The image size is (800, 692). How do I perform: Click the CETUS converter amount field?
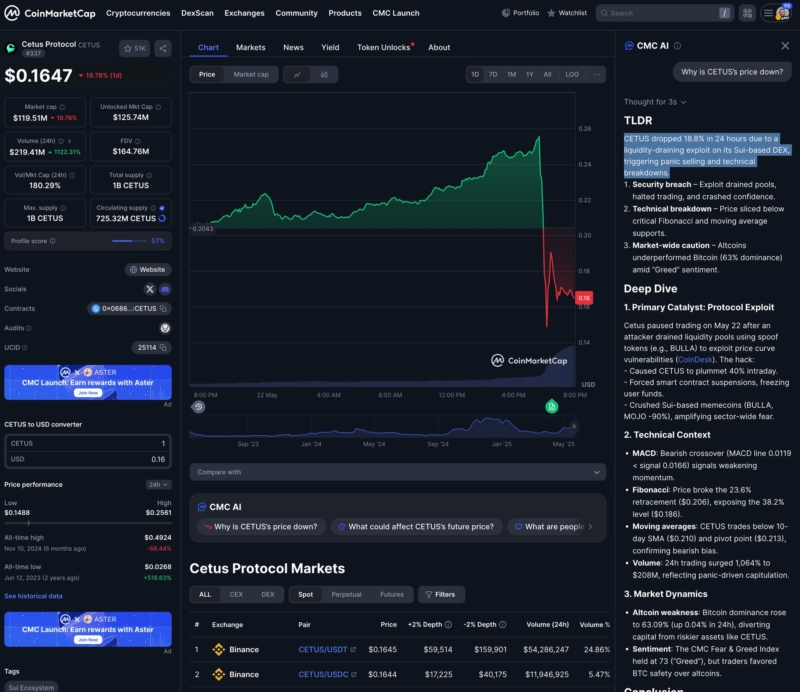click(88, 443)
